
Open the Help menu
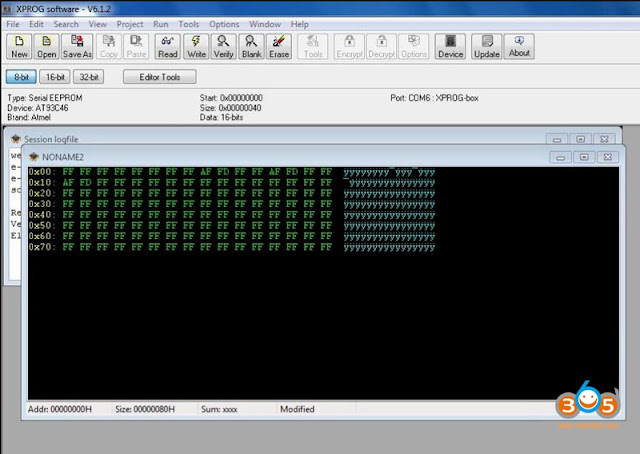[x=300, y=24]
